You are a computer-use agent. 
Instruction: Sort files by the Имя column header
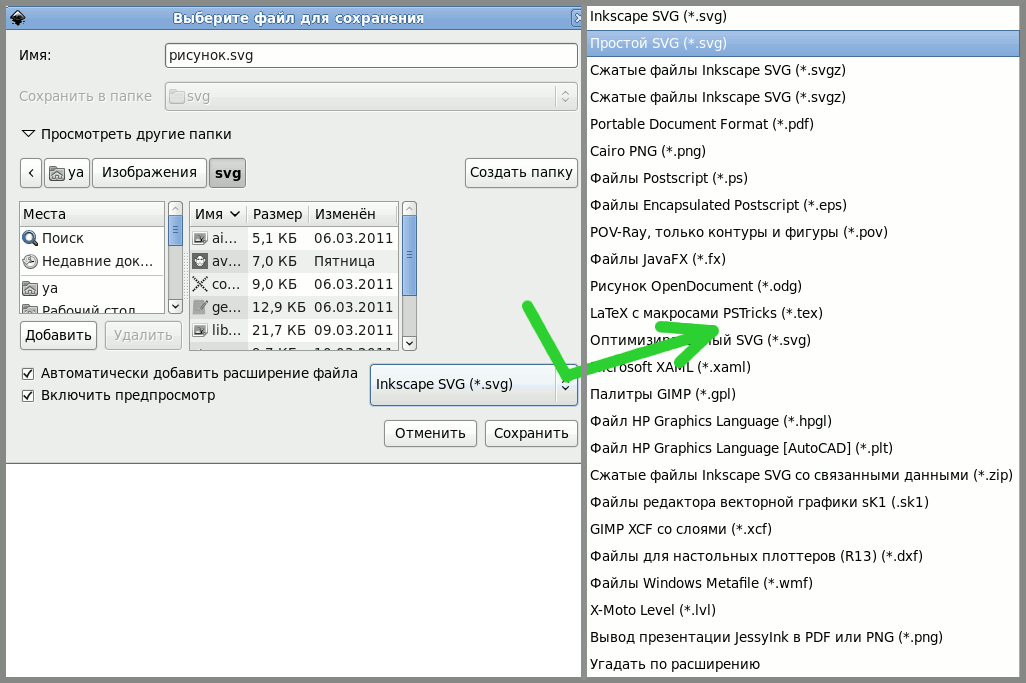[x=218, y=214]
